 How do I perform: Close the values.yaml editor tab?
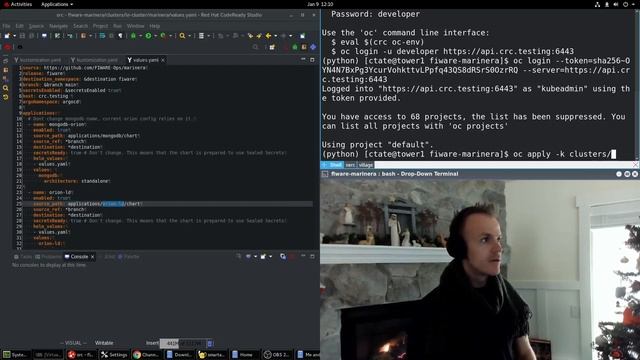163,60
